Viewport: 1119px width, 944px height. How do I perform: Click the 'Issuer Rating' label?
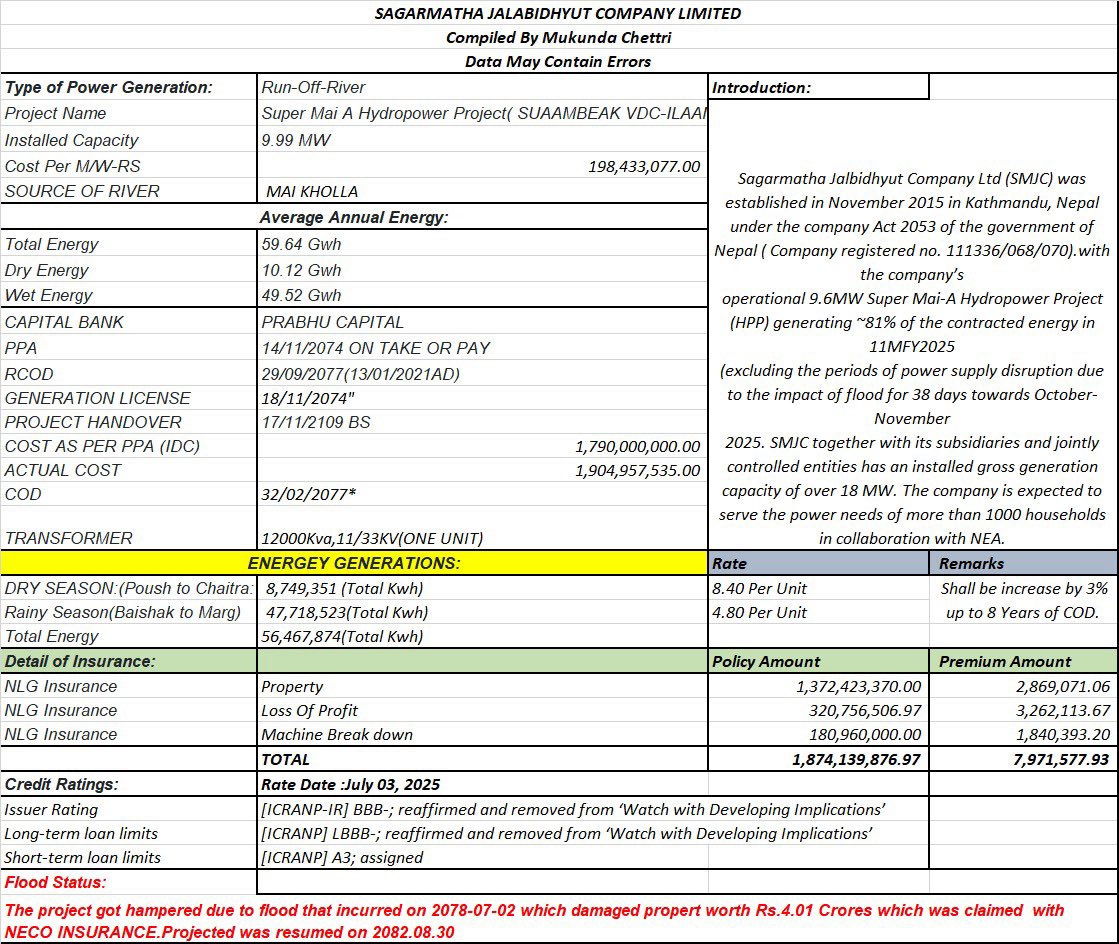click(x=51, y=810)
